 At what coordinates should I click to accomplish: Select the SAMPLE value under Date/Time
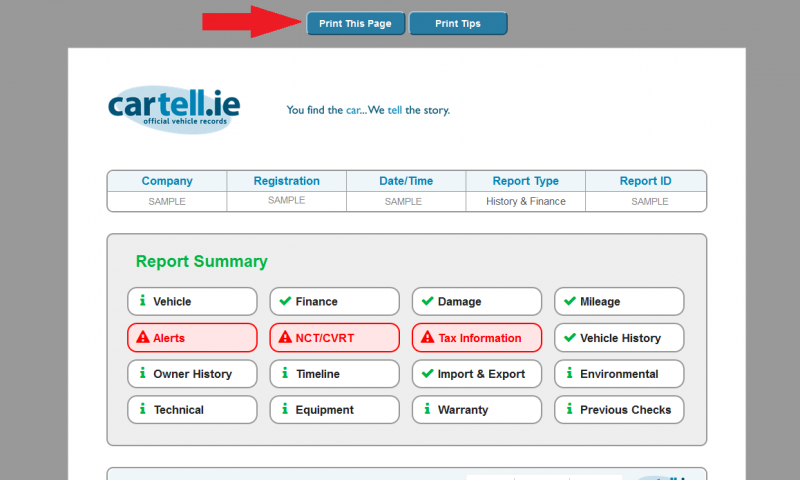click(403, 201)
